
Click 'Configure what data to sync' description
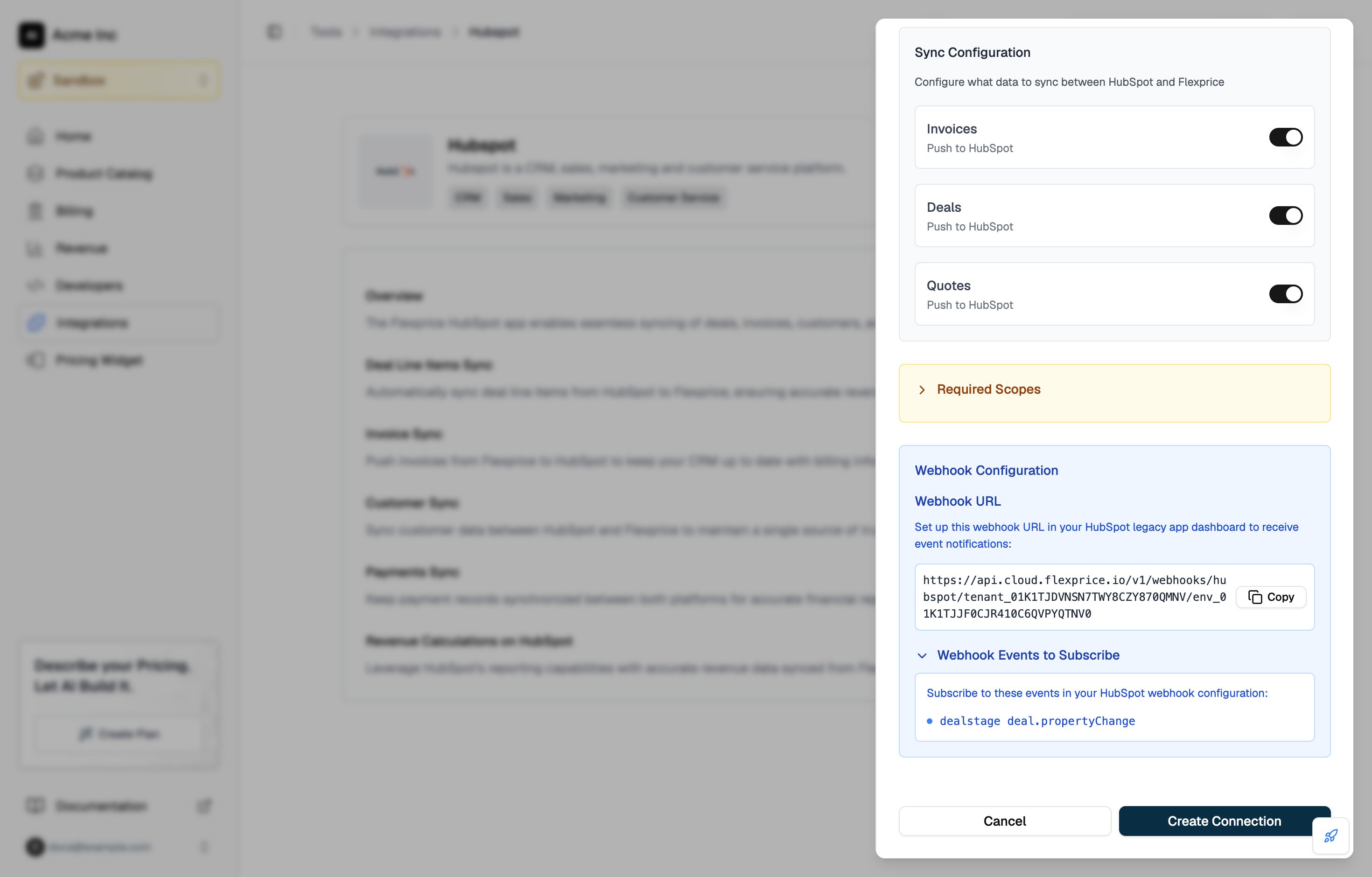[x=1069, y=82]
